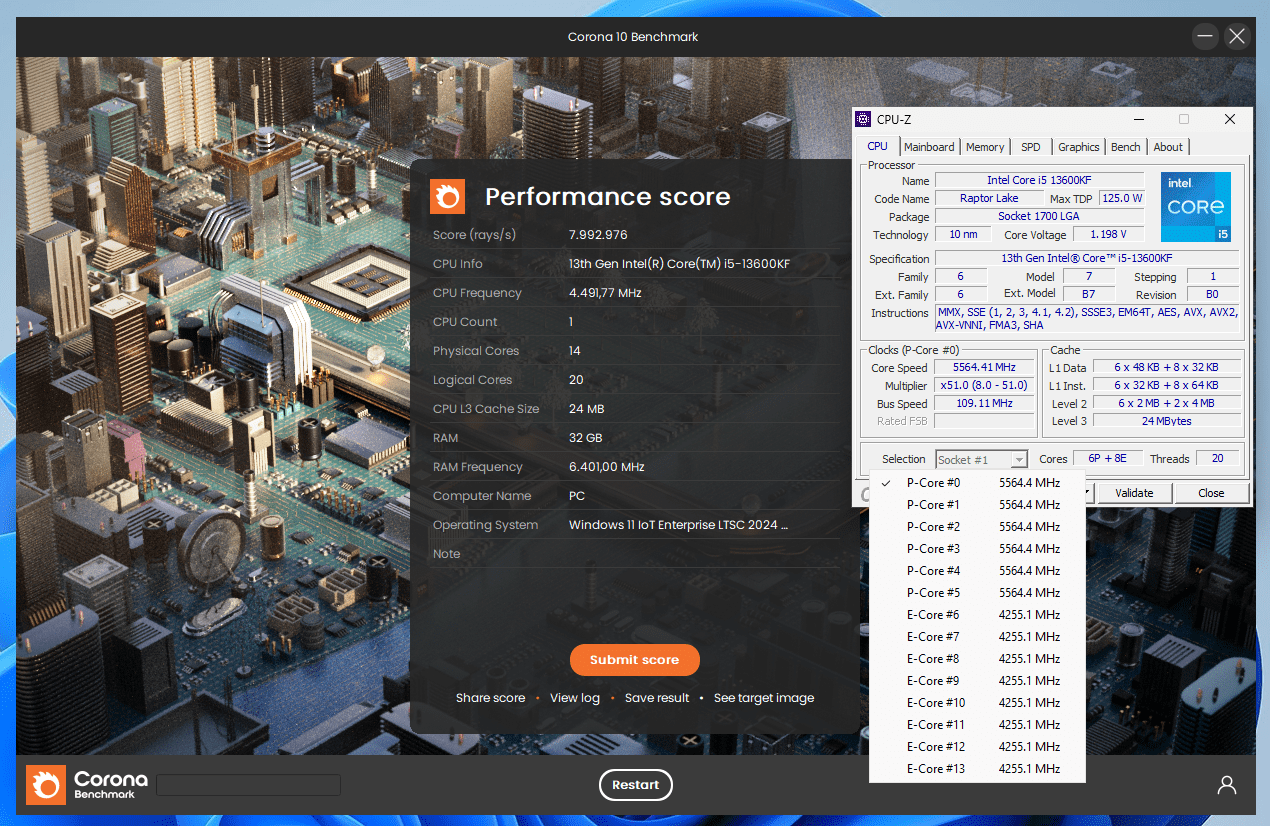Click the Multiplier field x51.0 (8.0 - 51.0)

(x=984, y=386)
